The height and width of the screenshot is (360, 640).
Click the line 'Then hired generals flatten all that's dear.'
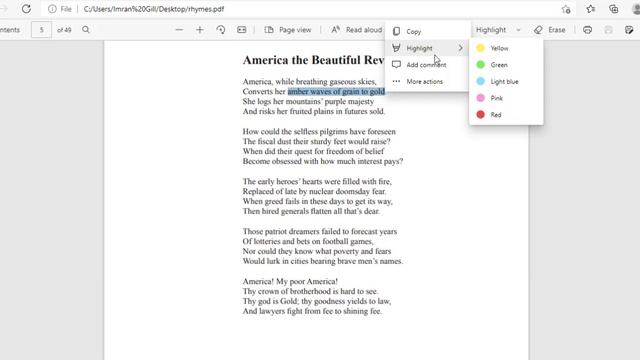tap(311, 211)
